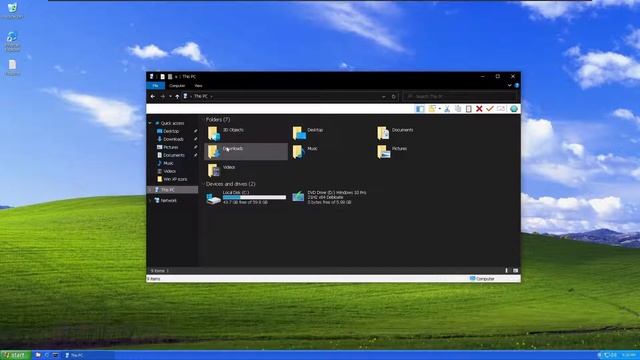The height and width of the screenshot is (360, 640).
Task: Open the File menu tab
Action: 156,86
